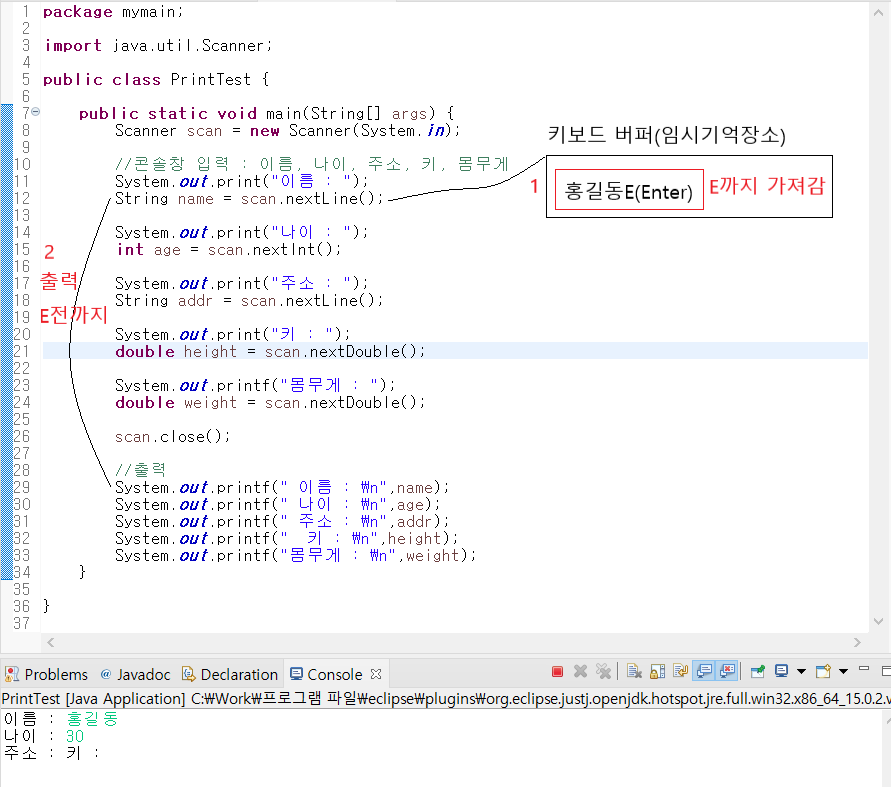The height and width of the screenshot is (787, 891).
Task: Open the Display Selected Console dropdown arrow
Action: click(801, 672)
